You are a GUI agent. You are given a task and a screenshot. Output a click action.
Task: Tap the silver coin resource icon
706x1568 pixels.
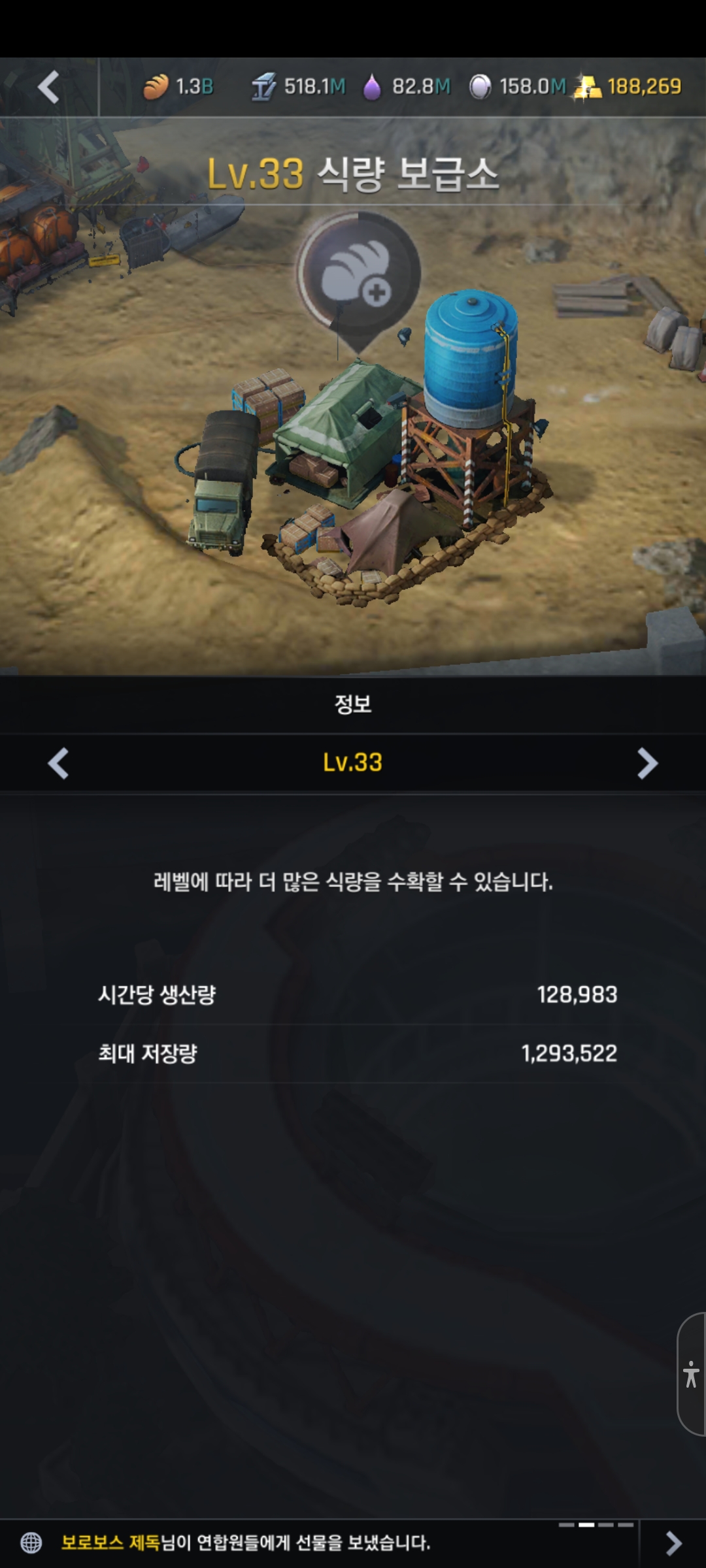(x=480, y=86)
